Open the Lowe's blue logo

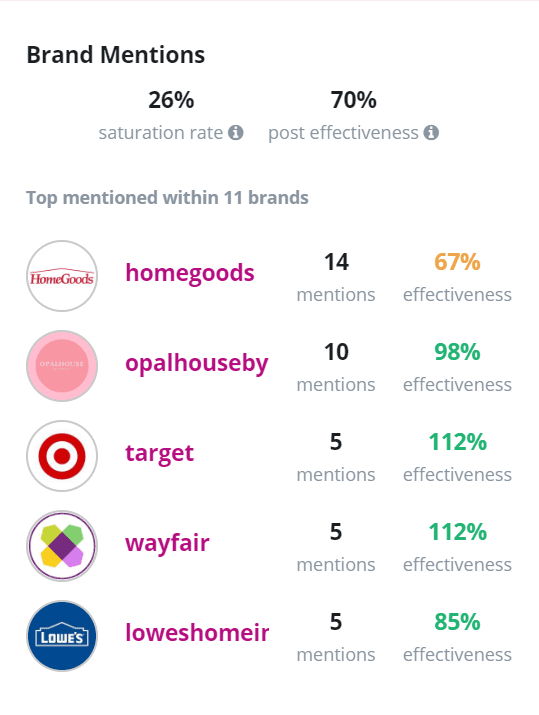click(x=62, y=636)
